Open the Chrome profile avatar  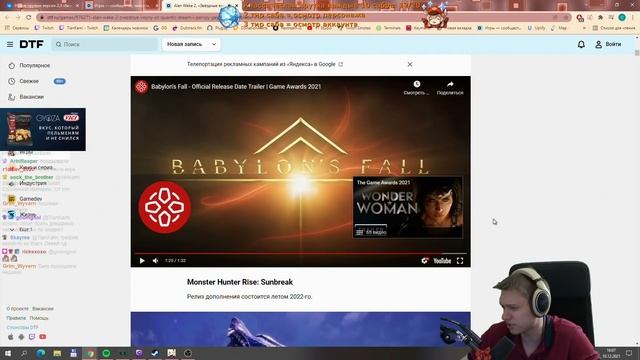point(622,17)
